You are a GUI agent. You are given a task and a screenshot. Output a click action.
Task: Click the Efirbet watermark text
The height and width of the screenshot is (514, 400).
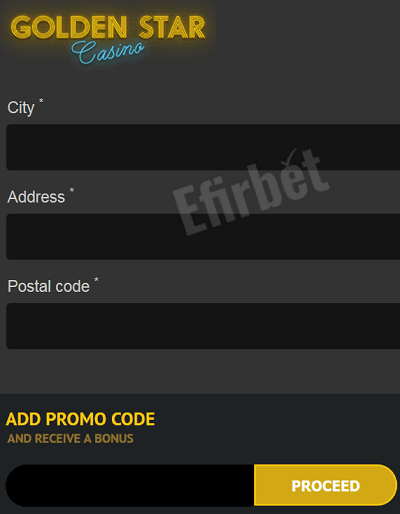pyautogui.click(x=251, y=192)
